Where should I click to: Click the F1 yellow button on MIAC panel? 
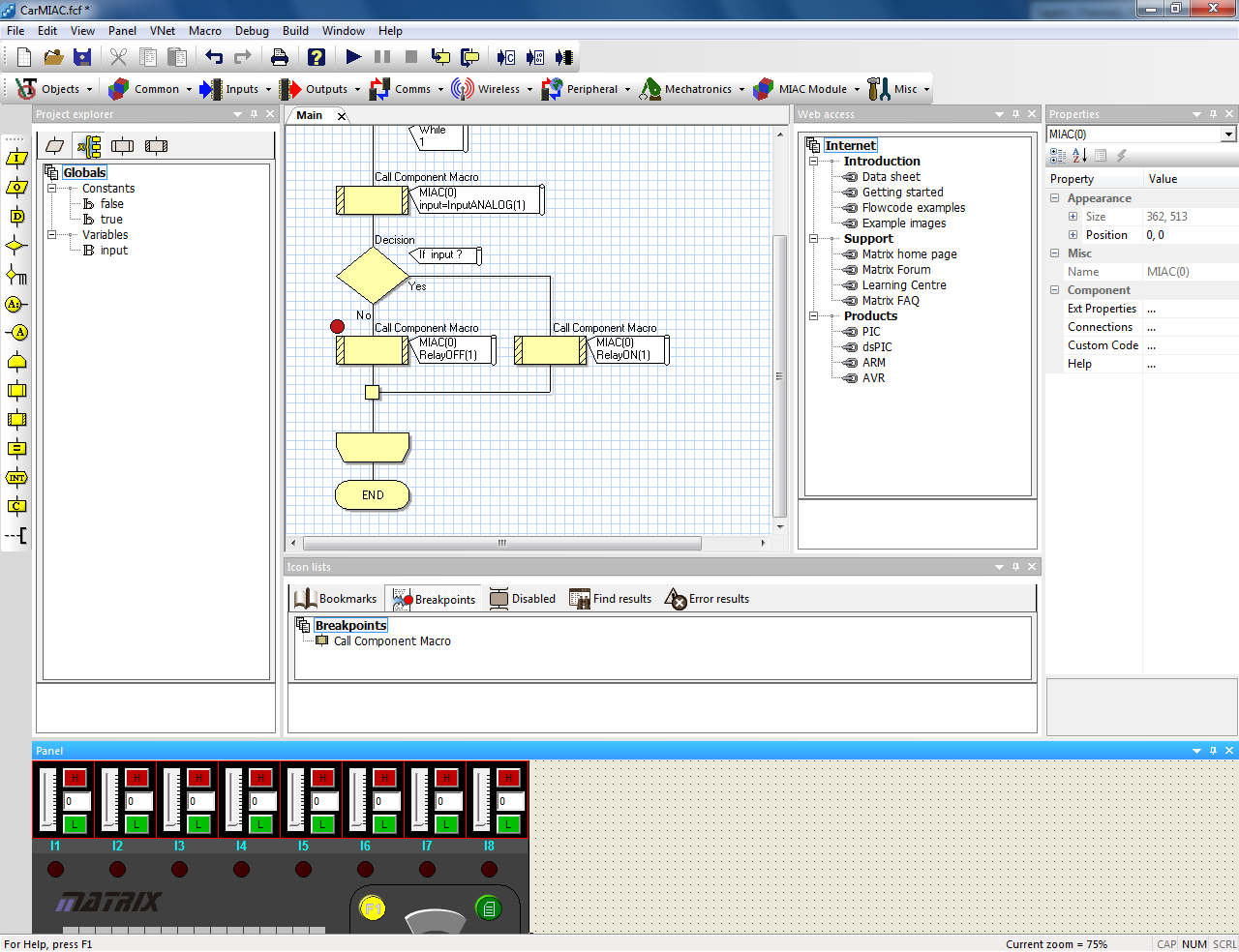tap(373, 908)
